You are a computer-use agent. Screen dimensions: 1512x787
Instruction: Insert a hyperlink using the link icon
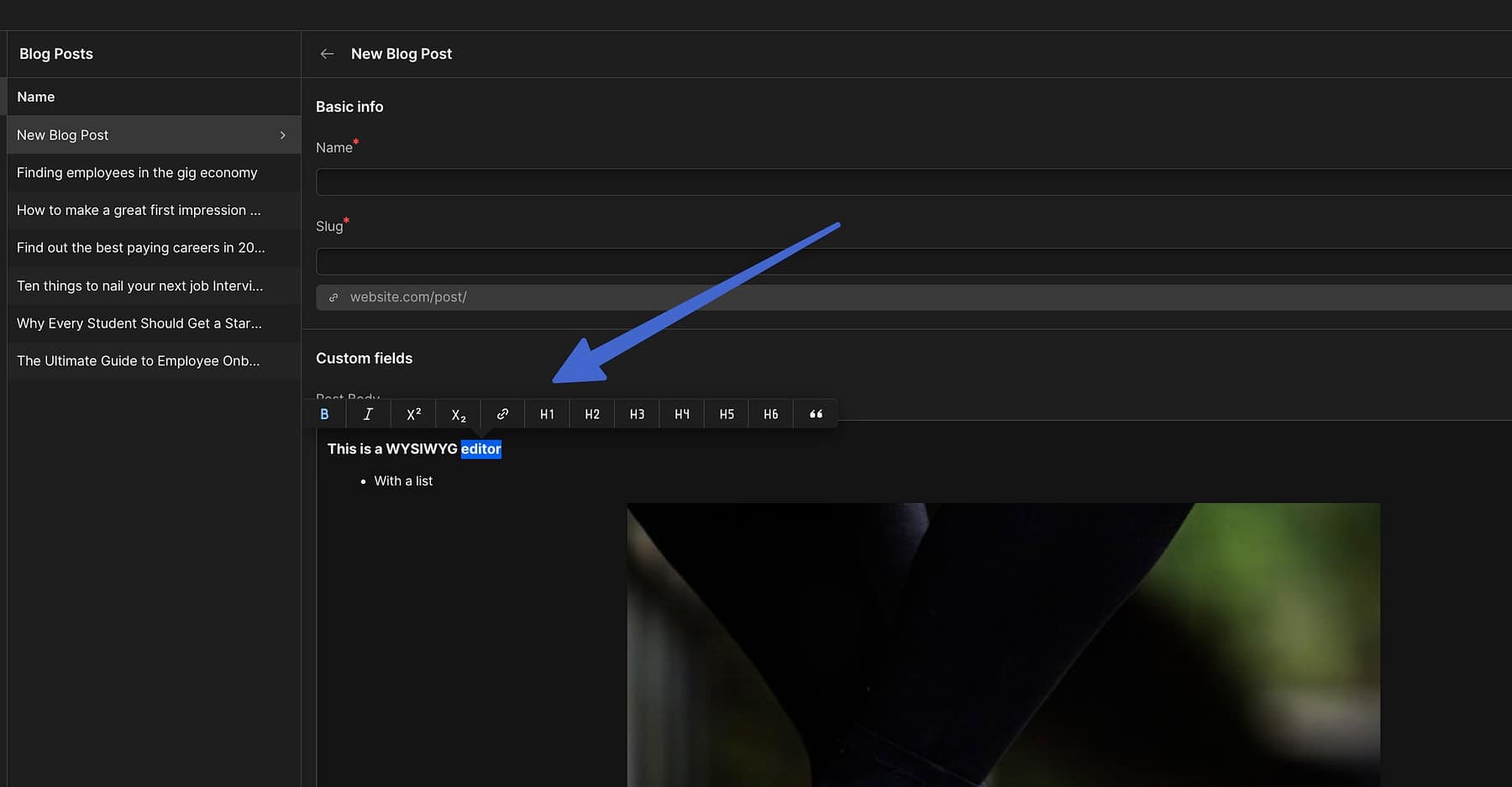pos(502,413)
